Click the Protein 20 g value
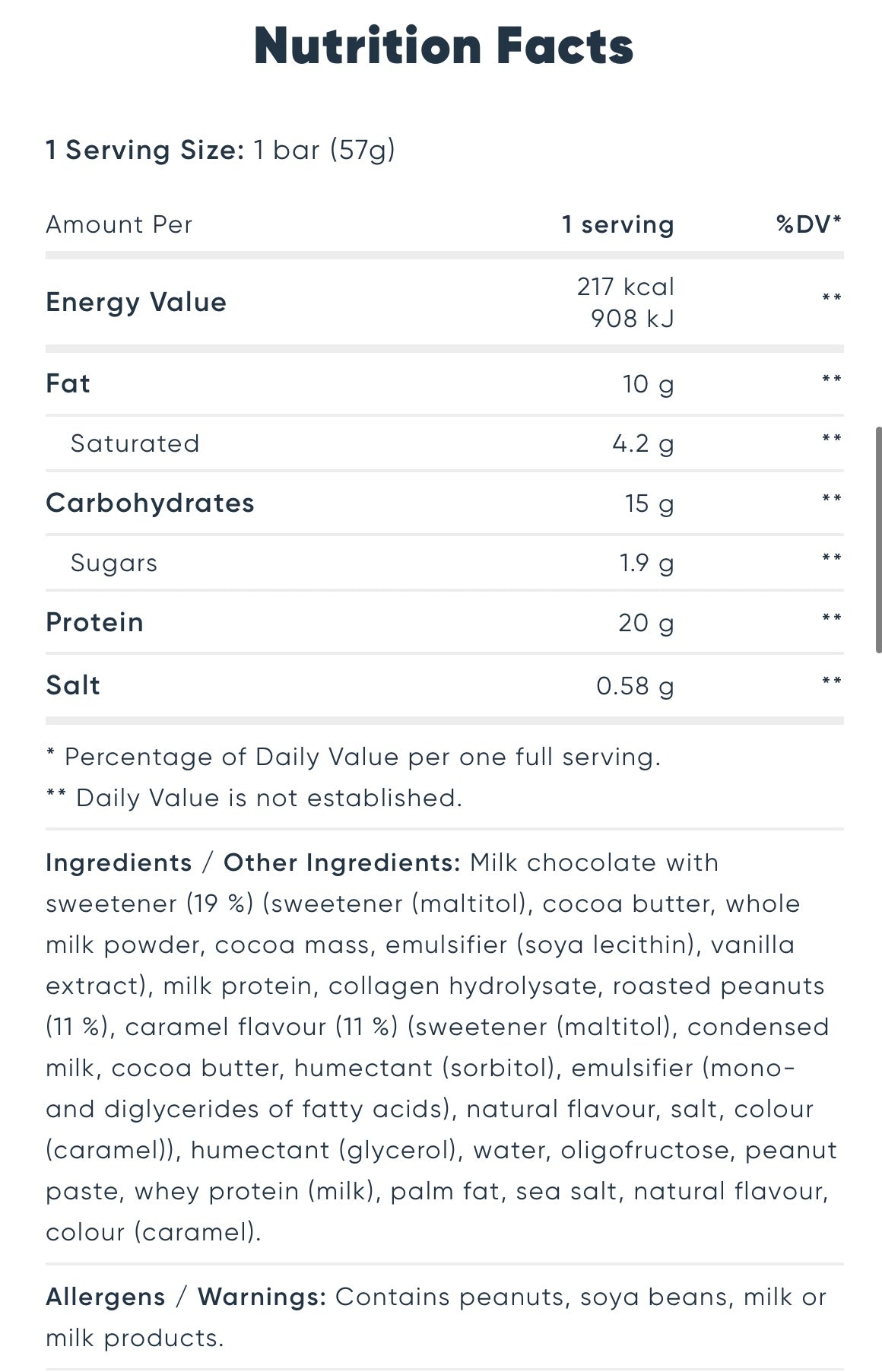Viewport: 882px width, 1372px height. pos(646,623)
